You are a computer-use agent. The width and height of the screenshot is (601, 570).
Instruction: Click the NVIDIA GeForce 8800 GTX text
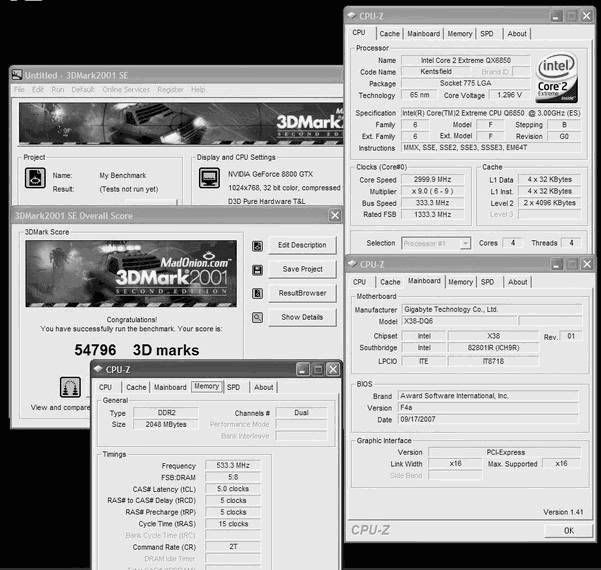270,174
